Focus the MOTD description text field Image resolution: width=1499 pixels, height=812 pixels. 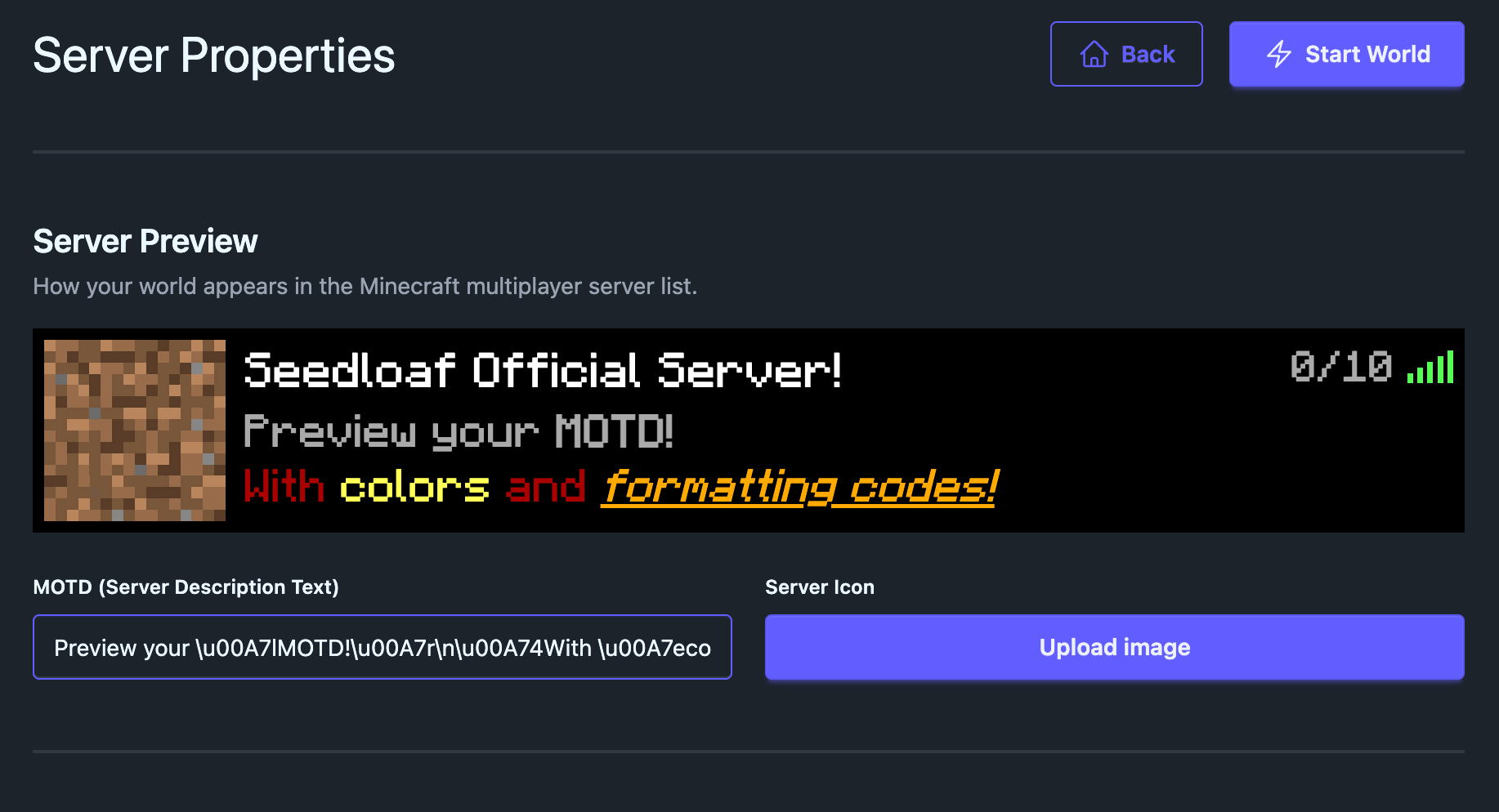pos(383,647)
